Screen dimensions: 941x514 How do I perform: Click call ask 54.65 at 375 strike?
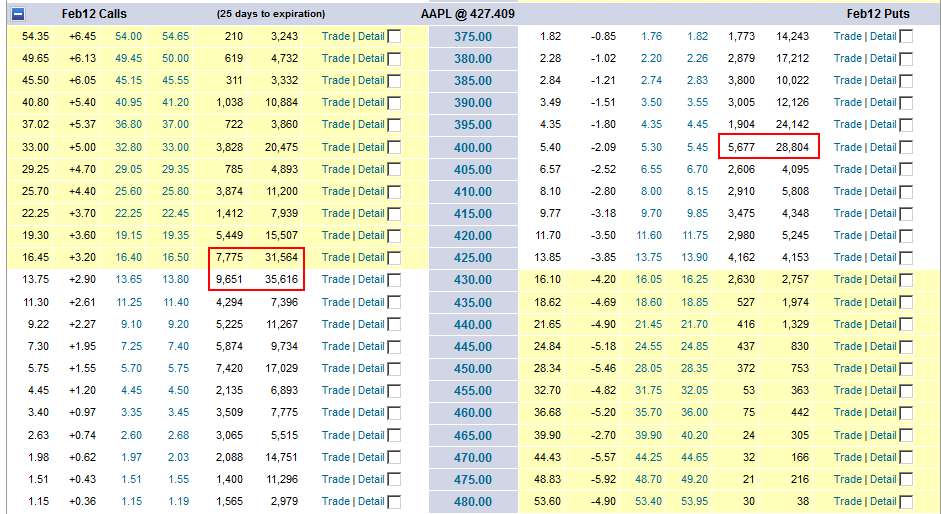[x=175, y=36]
